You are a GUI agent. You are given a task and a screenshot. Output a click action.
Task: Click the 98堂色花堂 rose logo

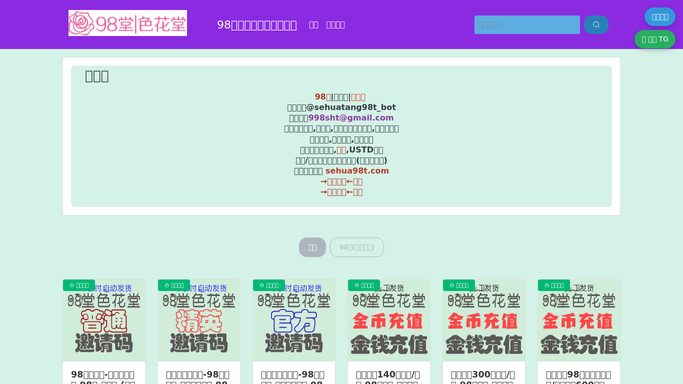click(x=127, y=23)
